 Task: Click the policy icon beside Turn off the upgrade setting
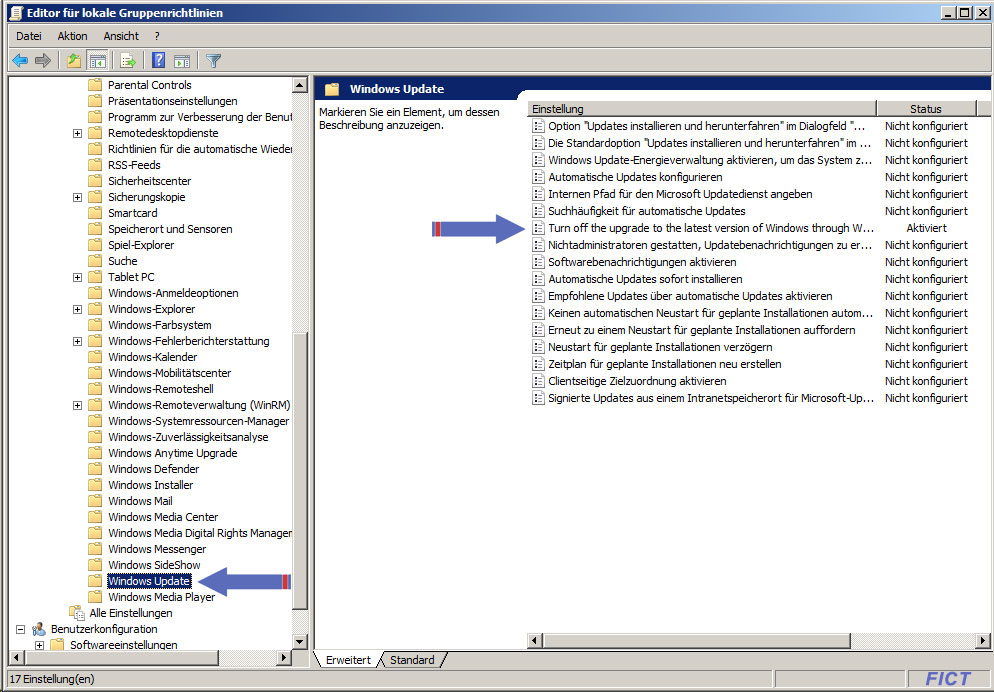(538, 228)
